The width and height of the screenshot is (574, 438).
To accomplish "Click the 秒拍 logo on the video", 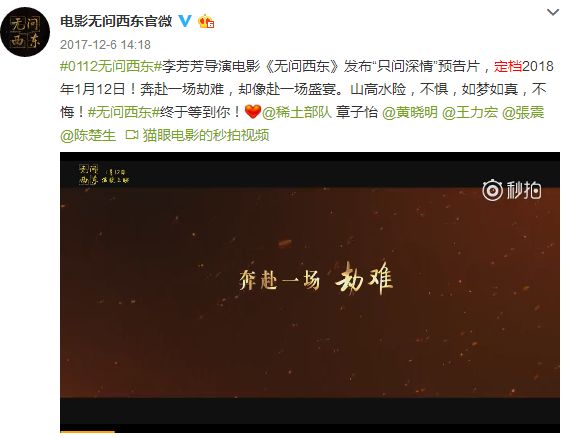I will [x=512, y=190].
